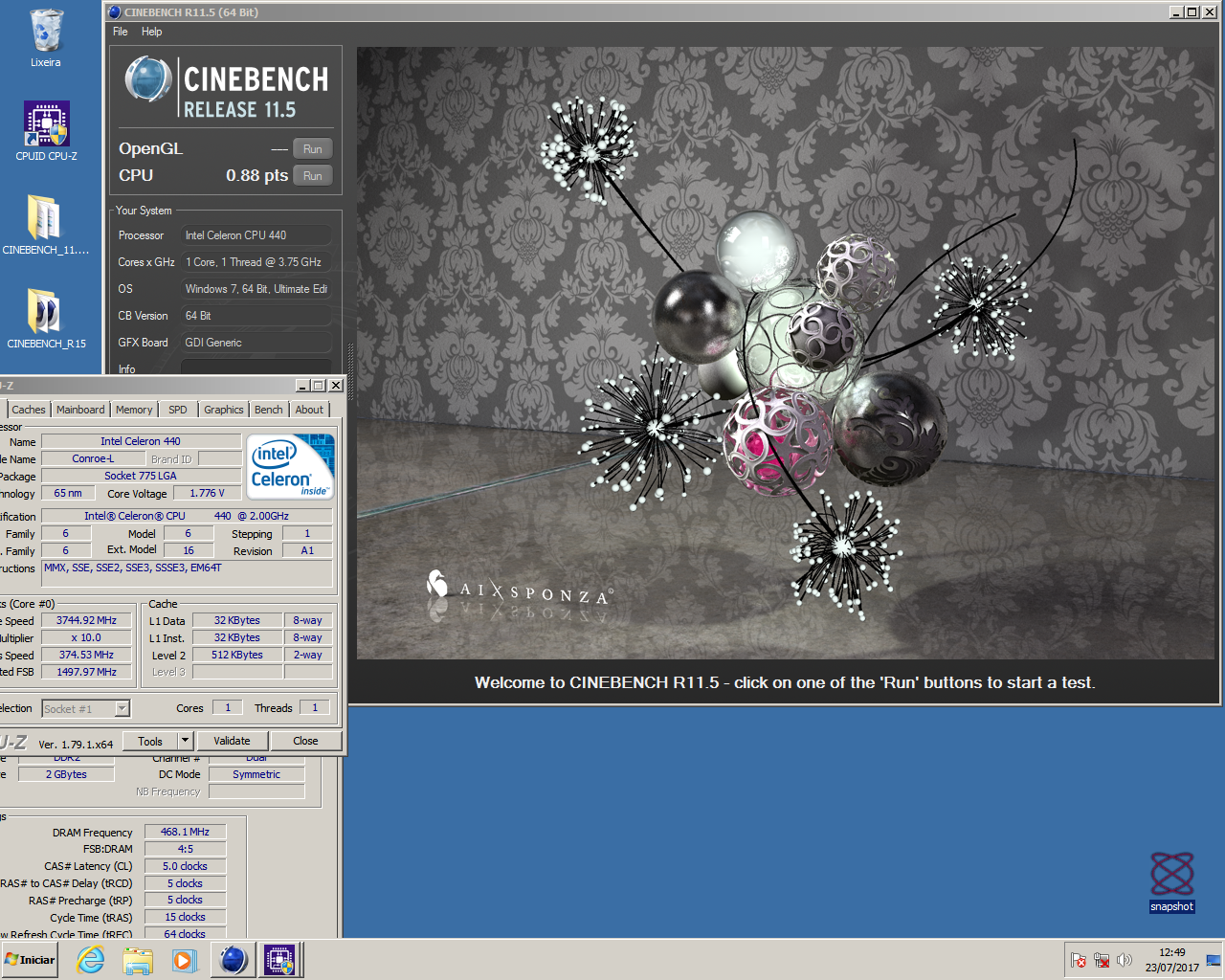
Task: Click the Show Desktop button beside the clock
Action: [1214, 960]
